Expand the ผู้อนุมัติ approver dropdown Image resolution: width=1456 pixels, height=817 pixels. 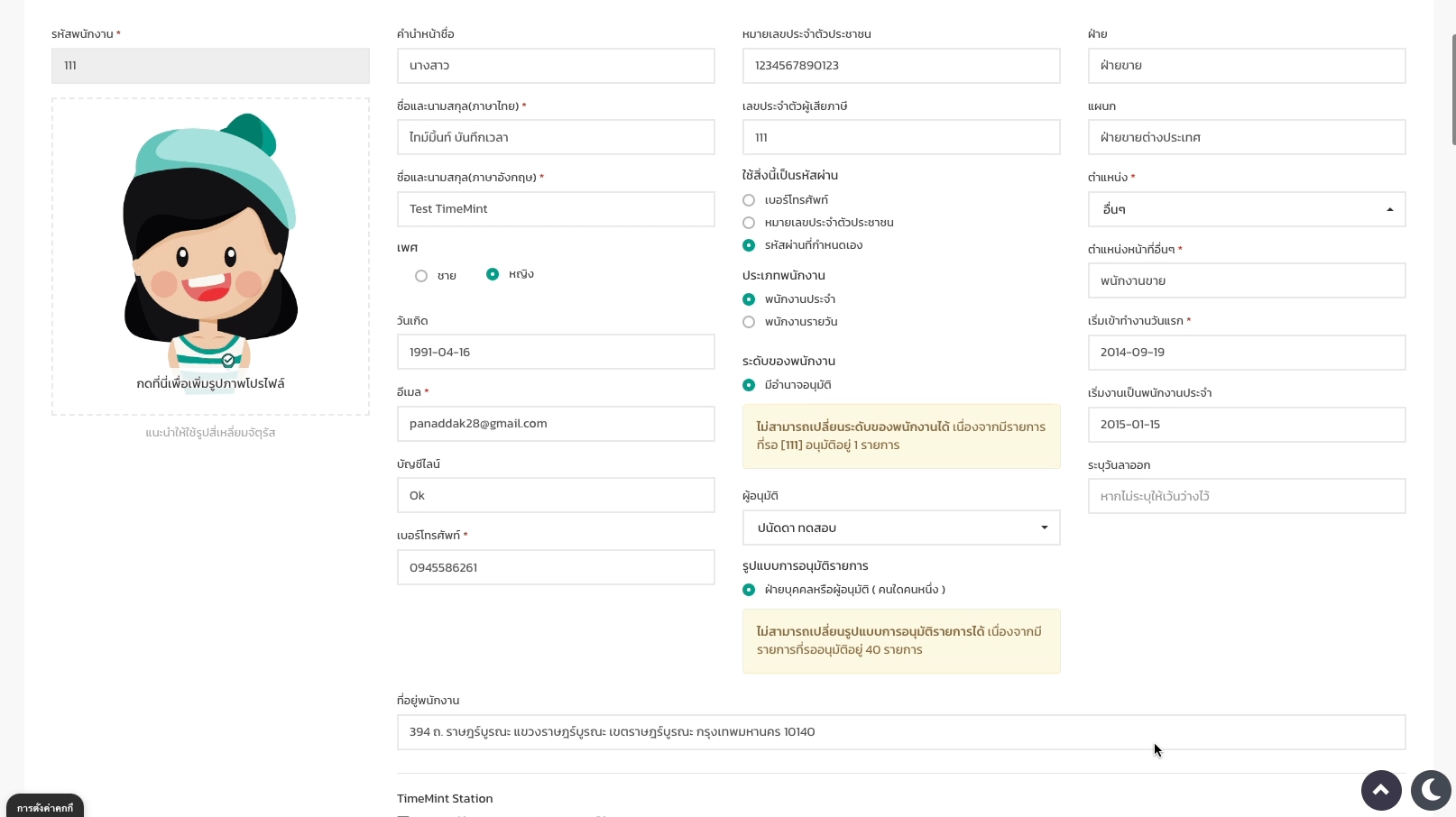pos(899,528)
